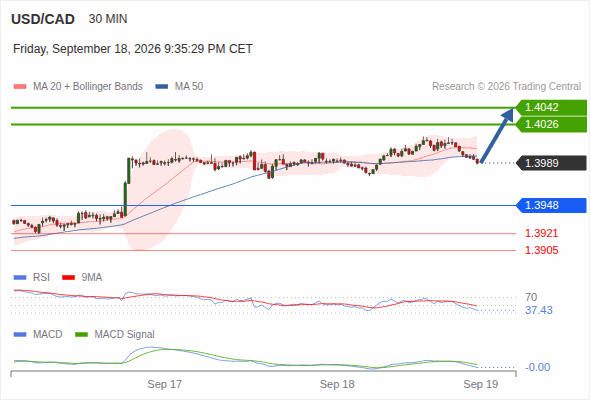Select the 1.4026 resistance price tag
The image size is (590, 400).
[x=551, y=125]
